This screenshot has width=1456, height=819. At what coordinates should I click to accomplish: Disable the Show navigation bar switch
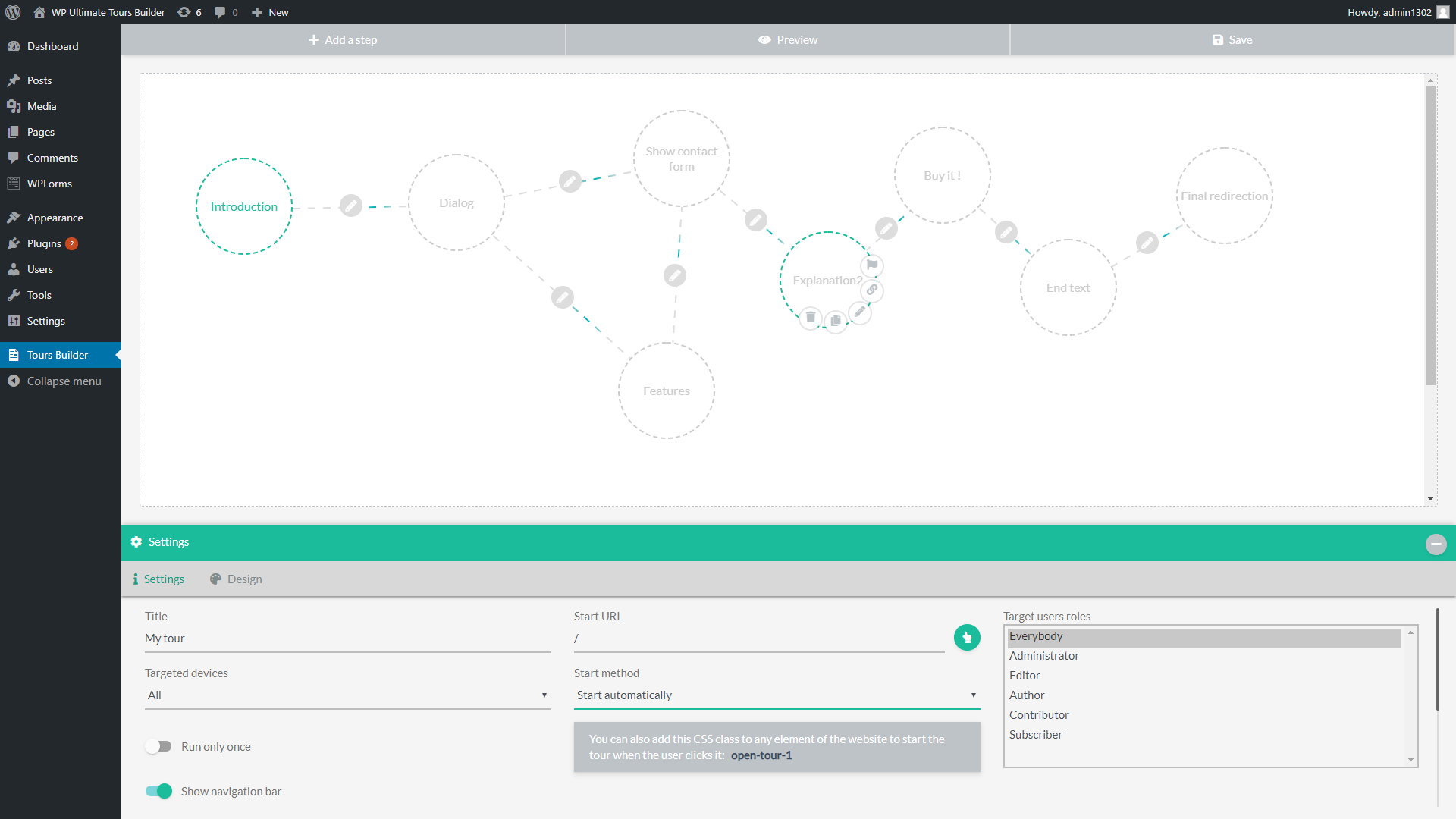(x=158, y=791)
